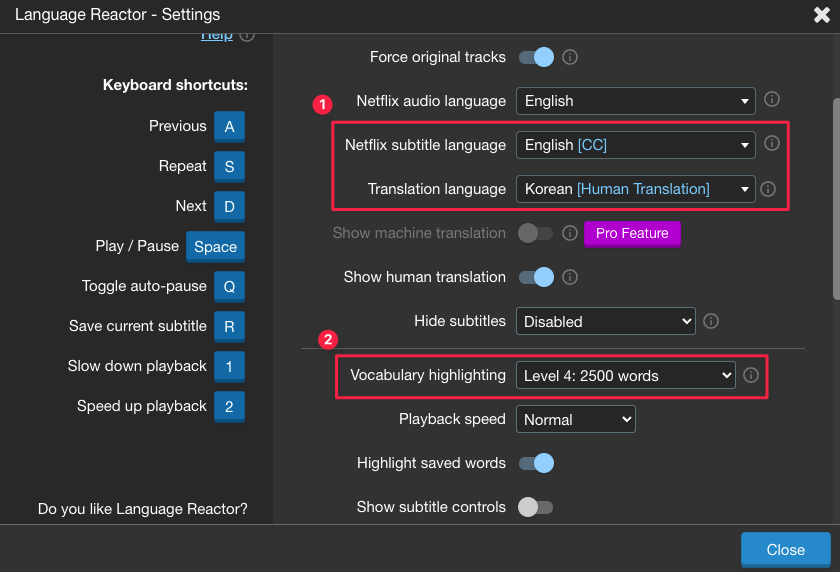The height and width of the screenshot is (572, 840).
Task: Click Previous shortcut key A
Action: tap(229, 126)
